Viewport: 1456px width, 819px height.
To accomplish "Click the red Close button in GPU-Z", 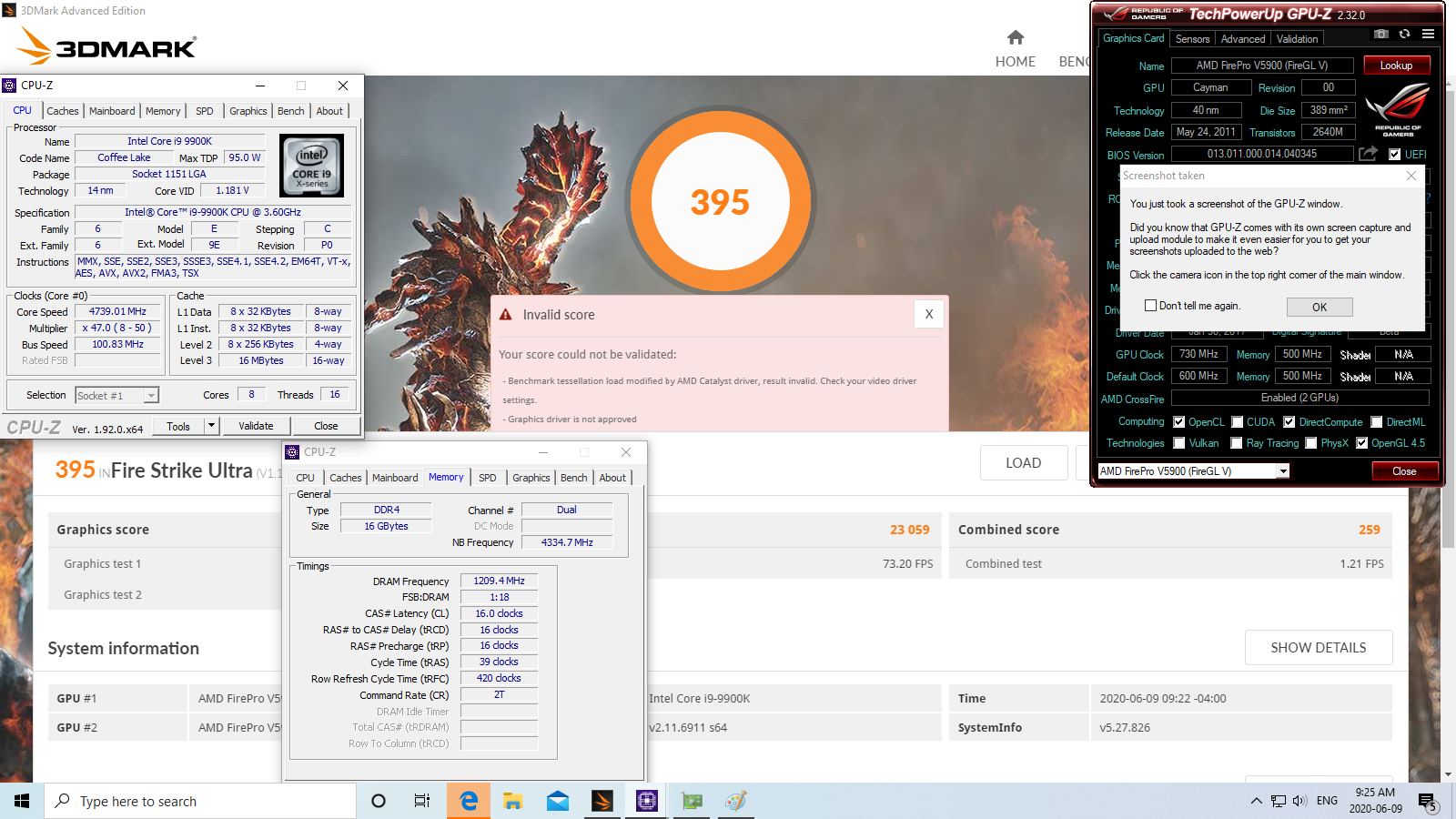I will point(1404,471).
